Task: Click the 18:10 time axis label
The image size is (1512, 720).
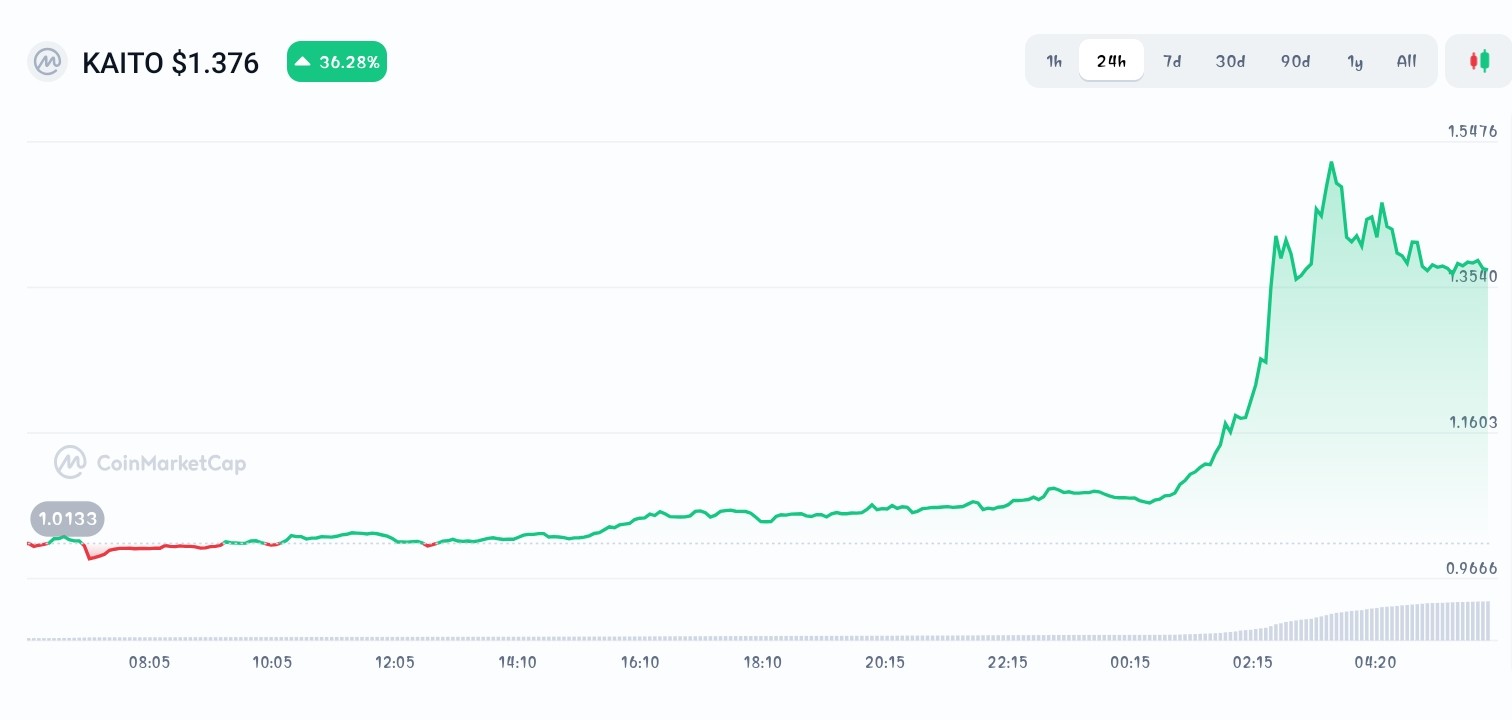Action: click(763, 662)
